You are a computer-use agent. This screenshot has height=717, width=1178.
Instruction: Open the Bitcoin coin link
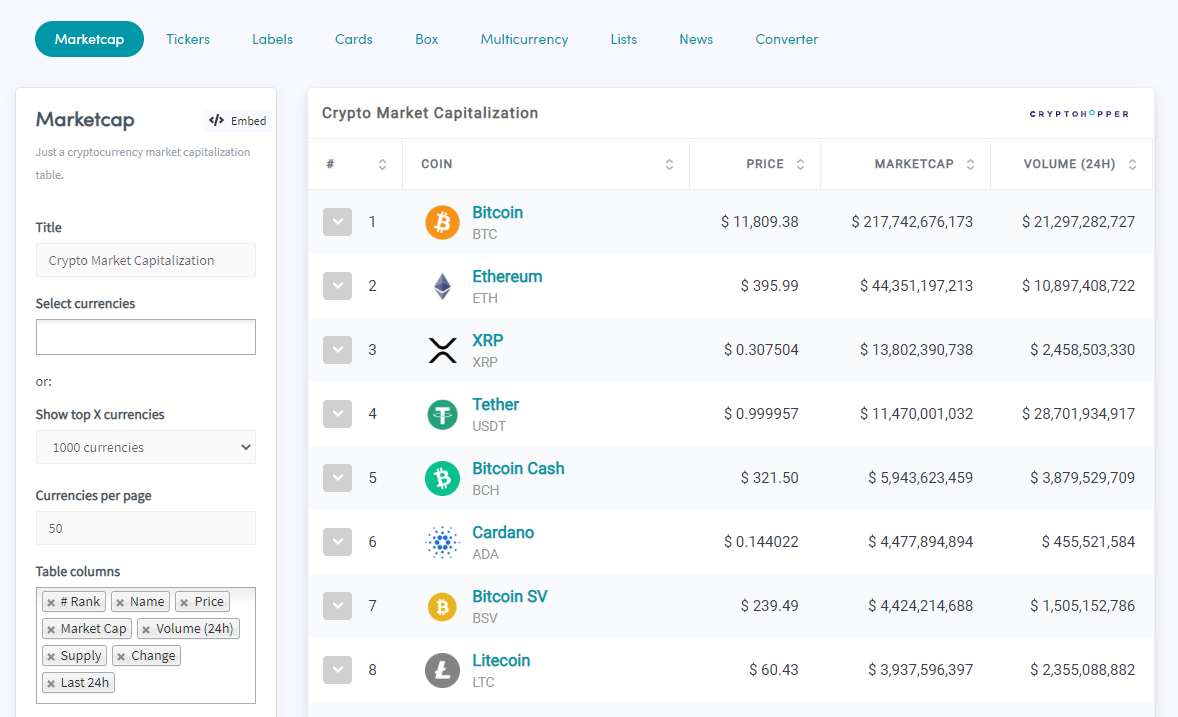click(497, 213)
